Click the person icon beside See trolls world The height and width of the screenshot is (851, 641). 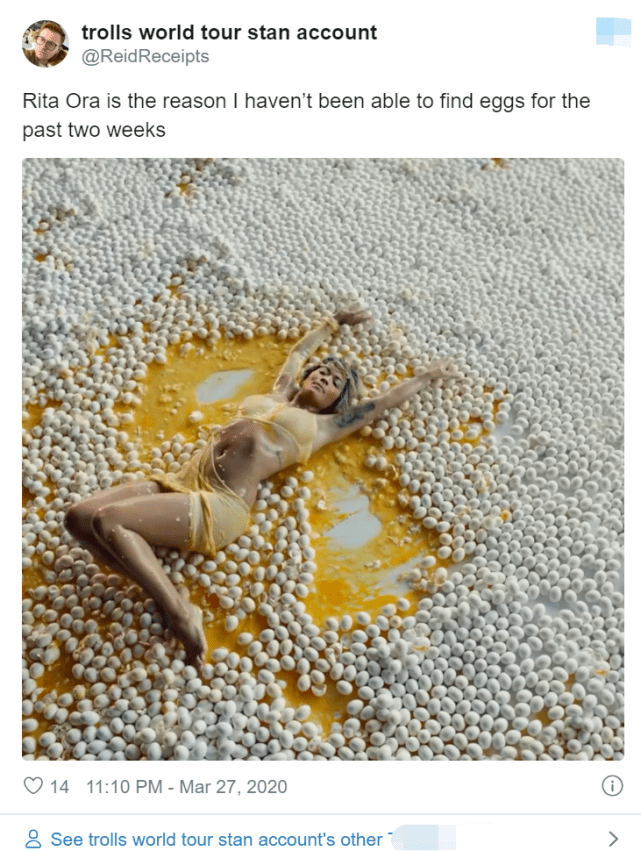tap(33, 839)
